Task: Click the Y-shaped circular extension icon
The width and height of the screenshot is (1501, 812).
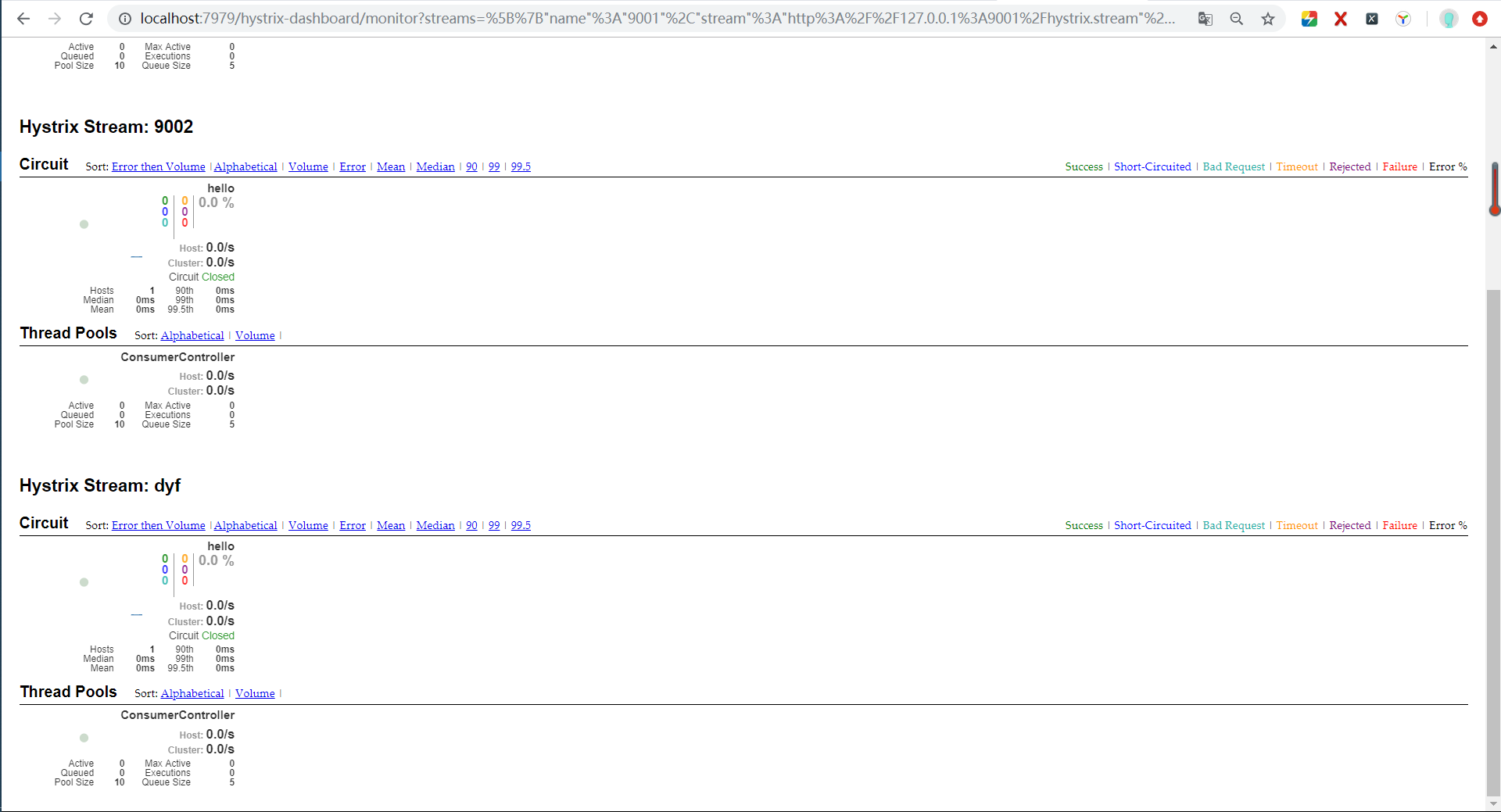Action: 1403,19
